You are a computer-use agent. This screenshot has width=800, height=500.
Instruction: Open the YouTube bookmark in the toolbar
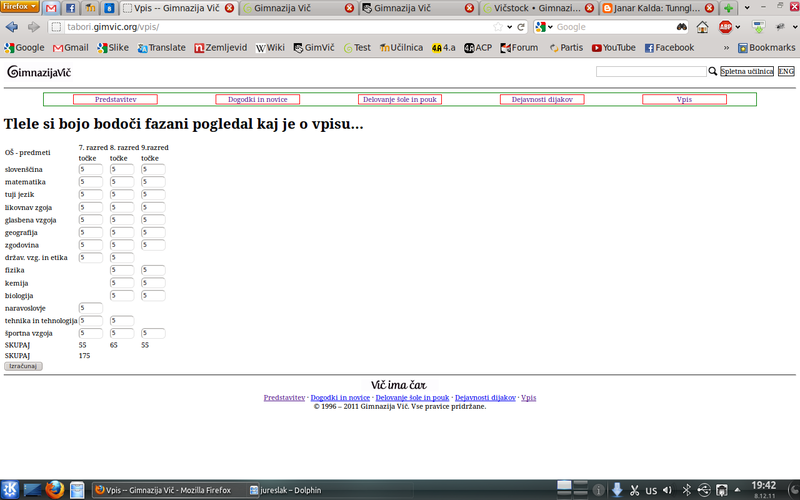[x=613, y=47]
